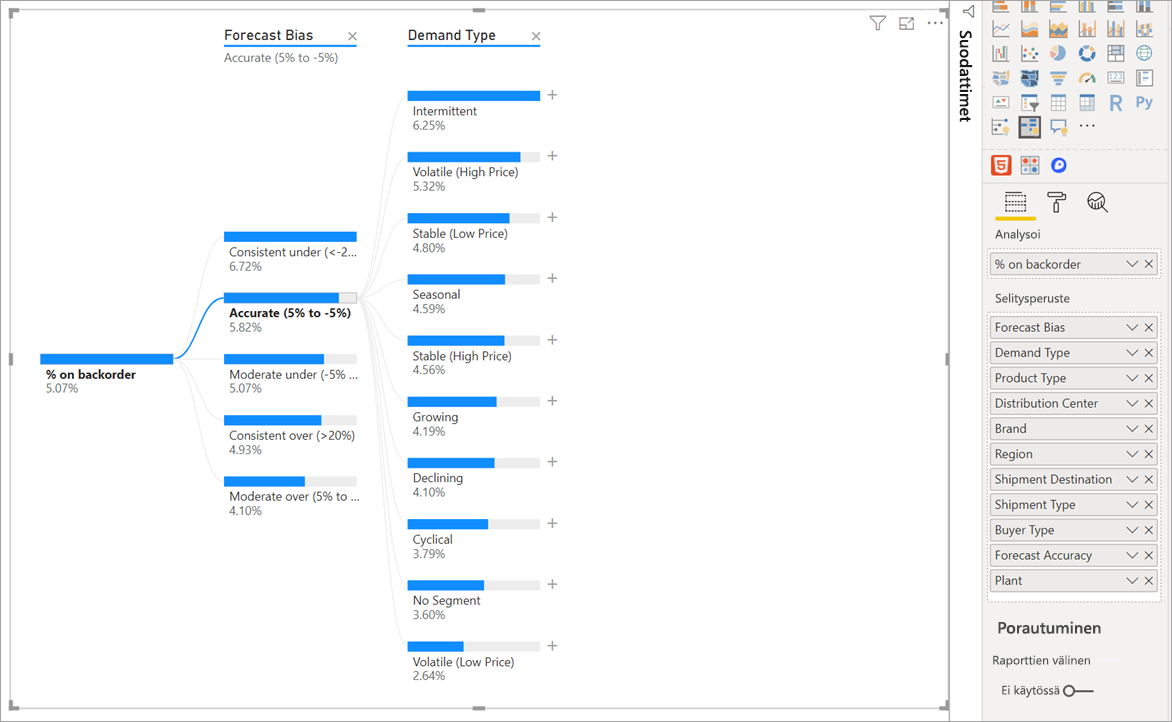Expand the Cyclical node with plus sign

click(552, 523)
